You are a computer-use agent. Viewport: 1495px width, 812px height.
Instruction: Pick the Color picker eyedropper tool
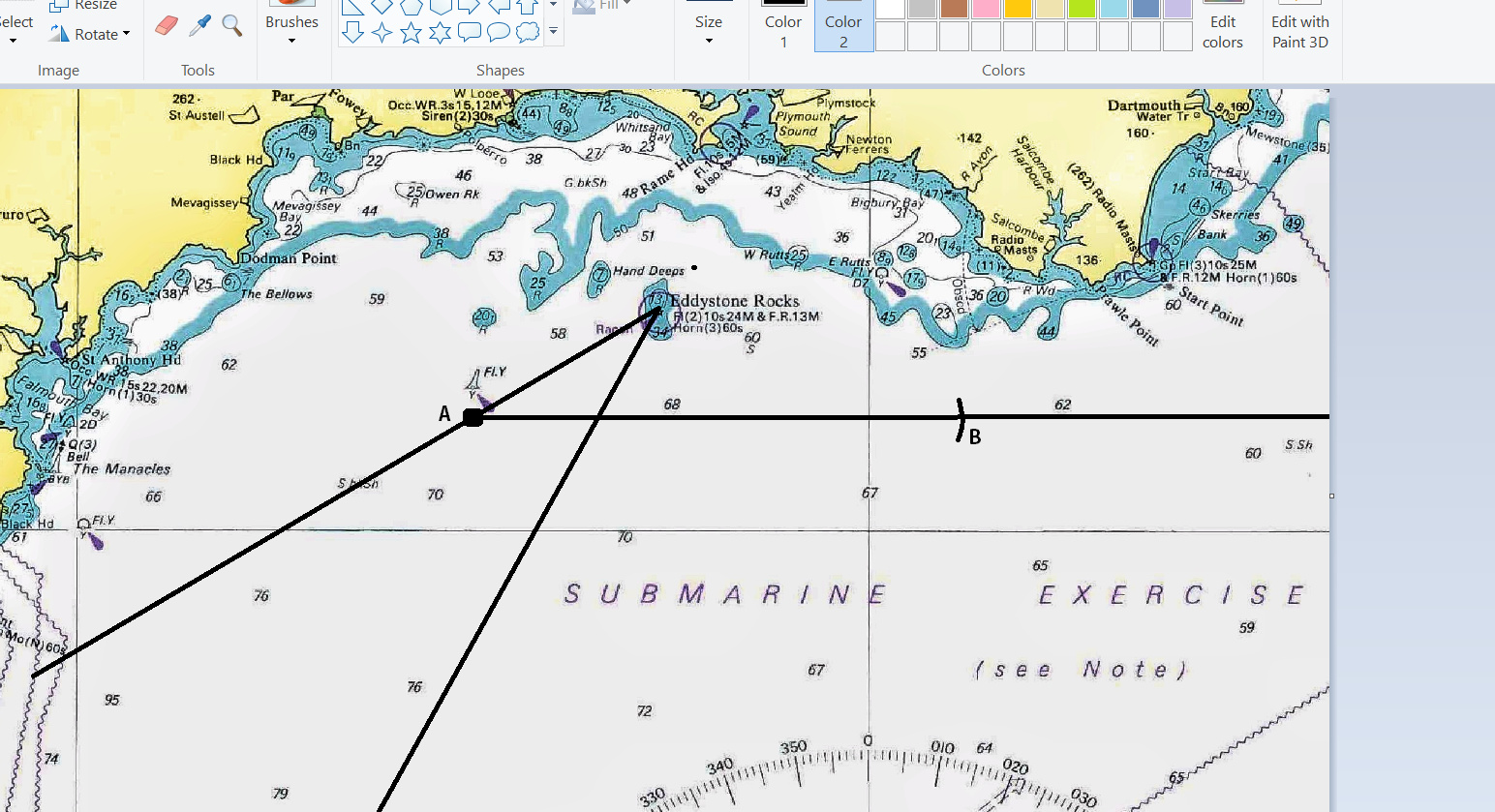(199, 25)
